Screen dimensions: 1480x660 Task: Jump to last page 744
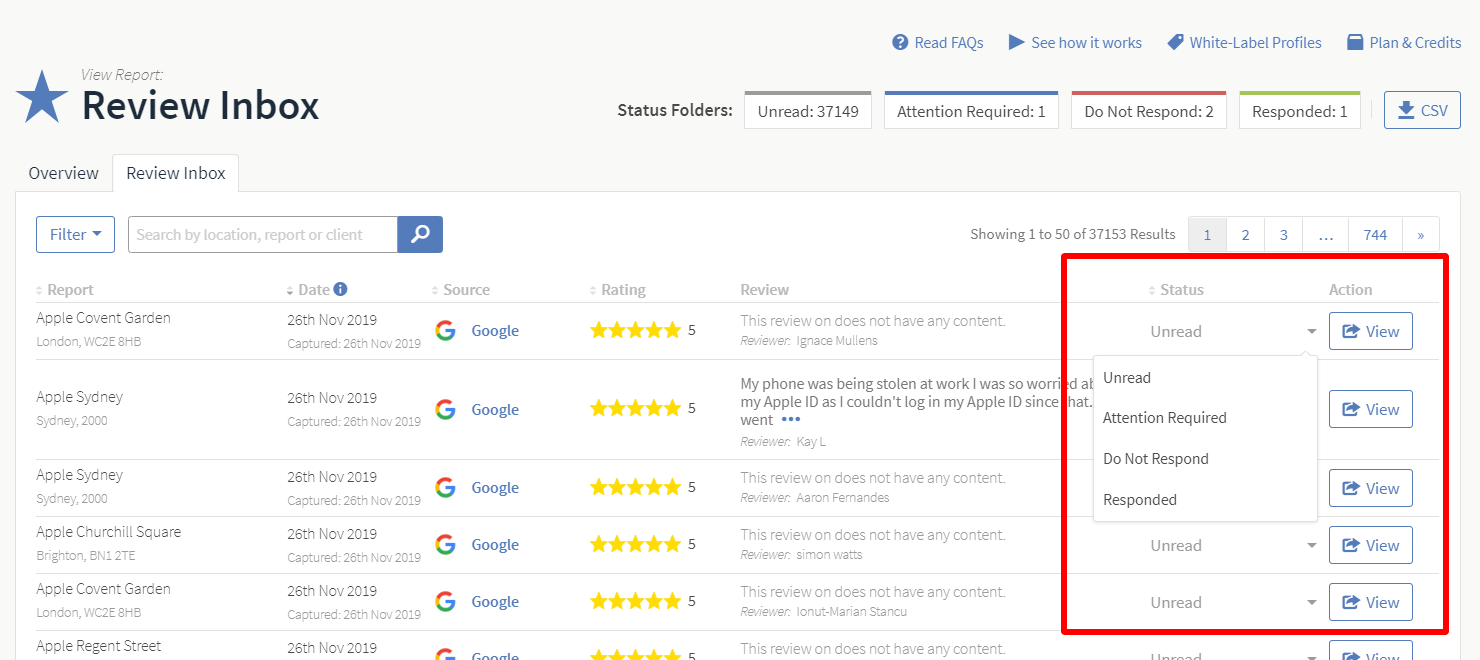tap(1375, 235)
